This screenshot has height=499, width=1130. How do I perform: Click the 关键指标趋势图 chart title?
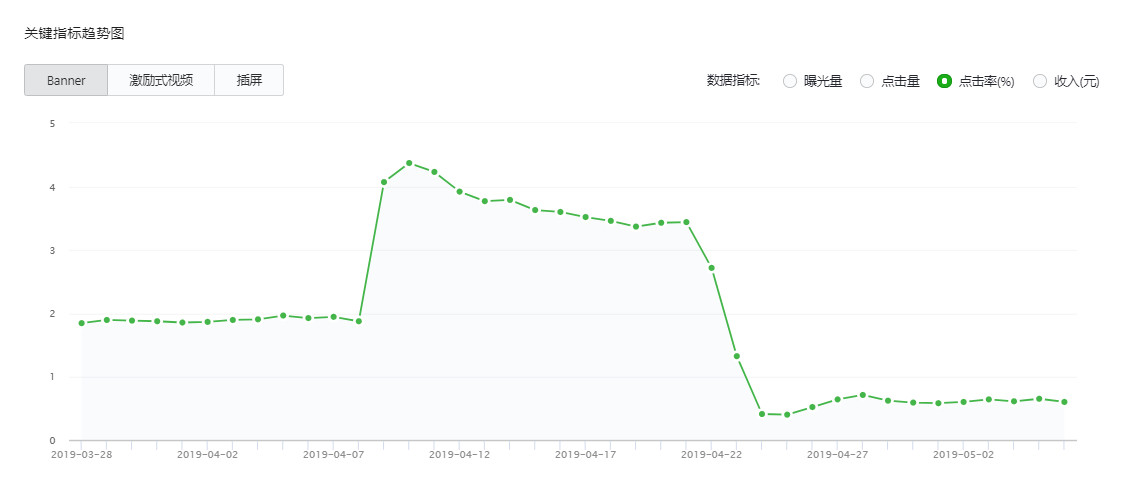tap(74, 34)
